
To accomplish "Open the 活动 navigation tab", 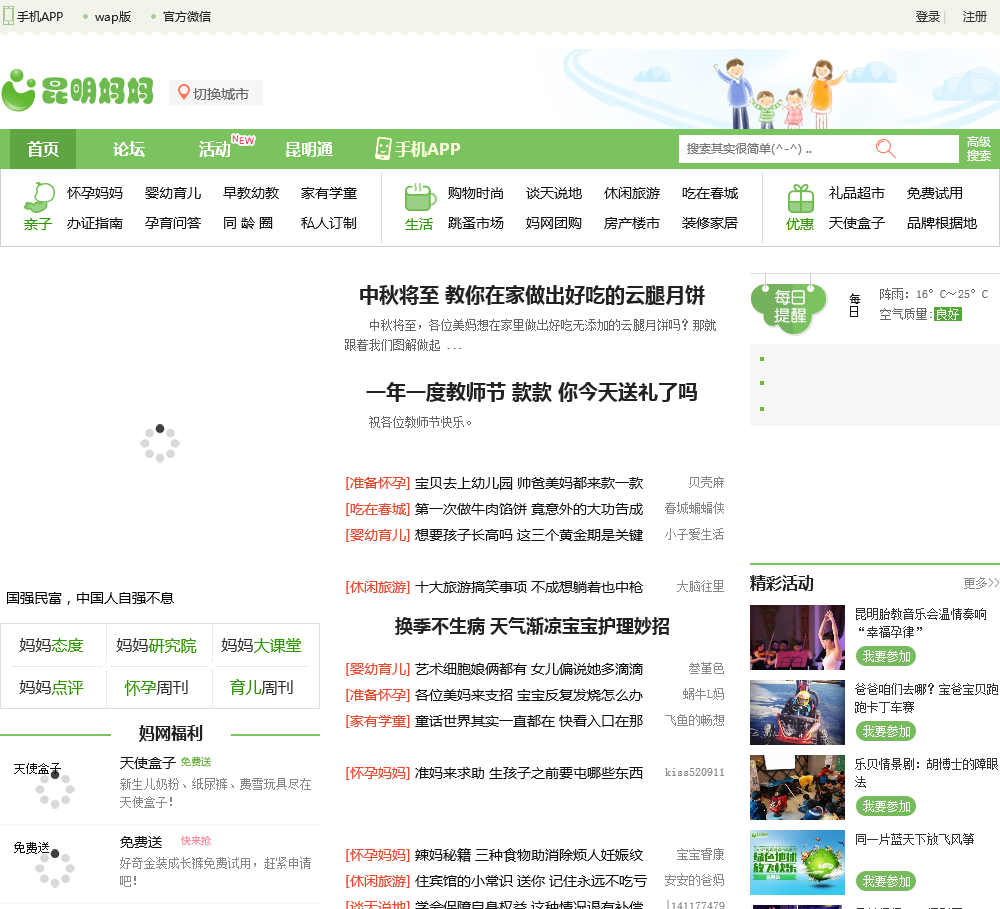I will (x=214, y=149).
